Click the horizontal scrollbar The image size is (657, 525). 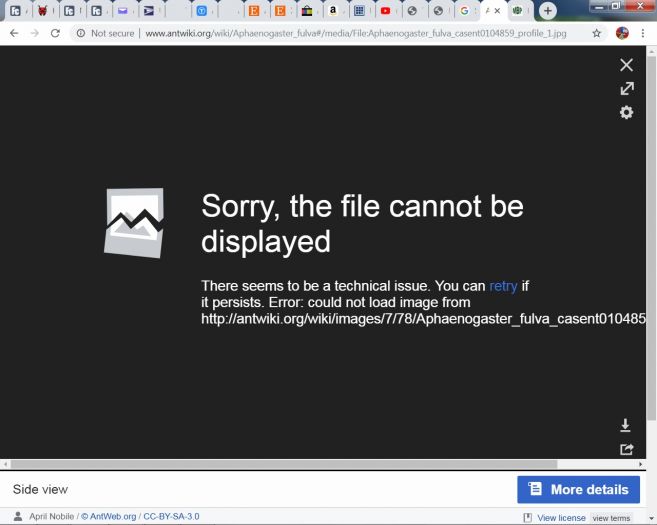click(x=300, y=464)
